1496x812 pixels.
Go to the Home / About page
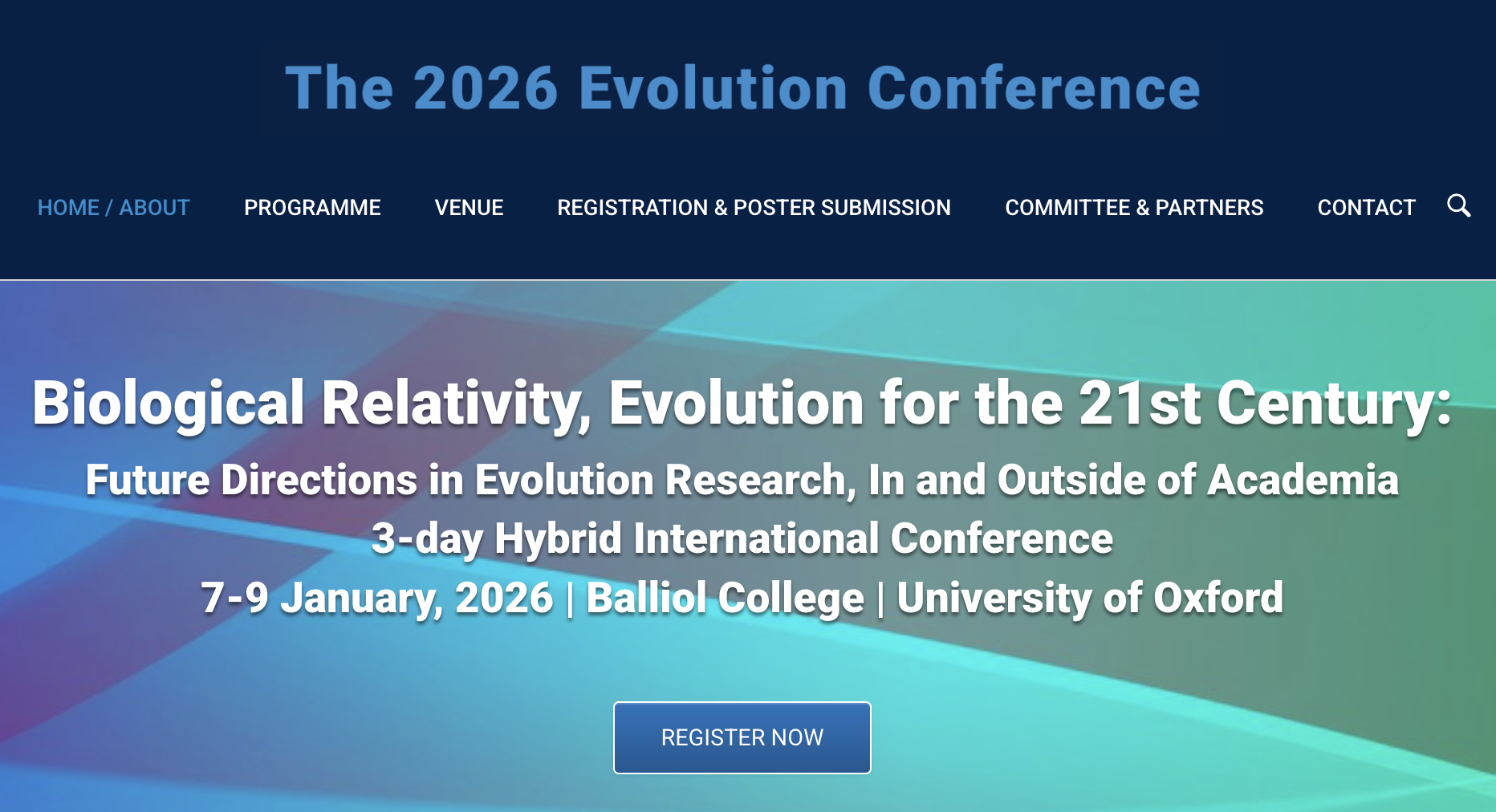click(x=113, y=208)
